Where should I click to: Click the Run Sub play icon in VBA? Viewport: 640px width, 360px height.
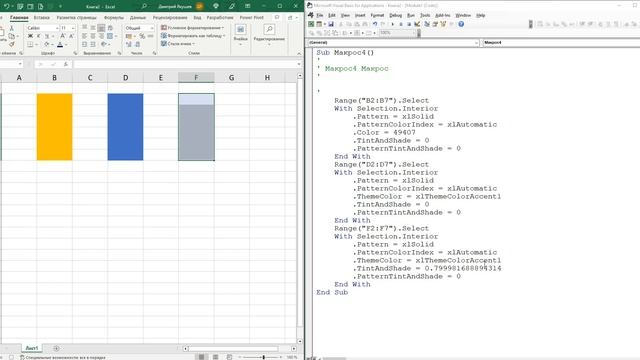(393, 24)
